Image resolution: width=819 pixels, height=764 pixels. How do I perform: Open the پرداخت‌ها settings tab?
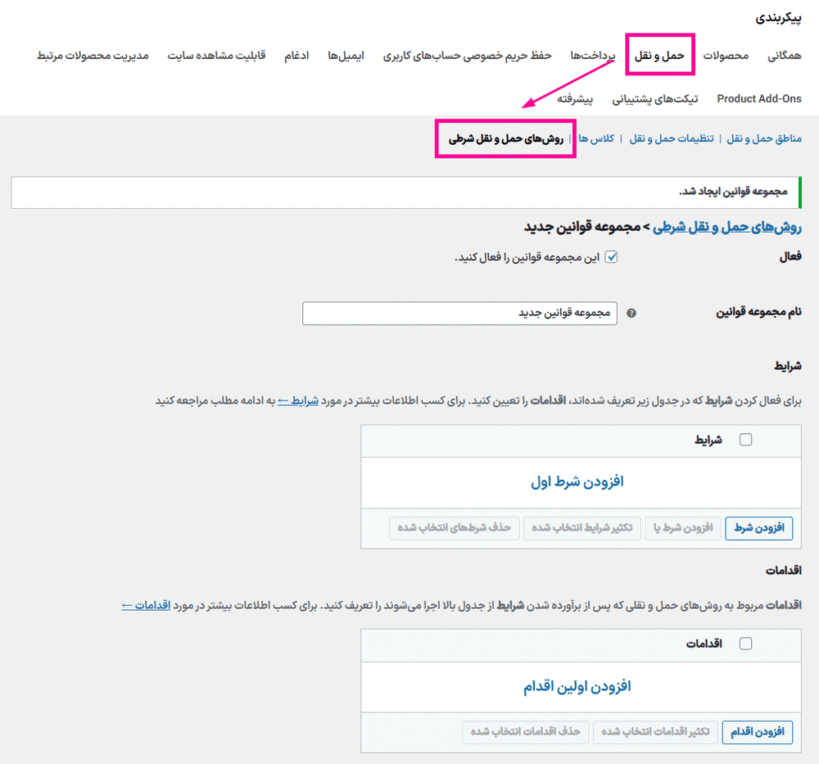(593, 55)
